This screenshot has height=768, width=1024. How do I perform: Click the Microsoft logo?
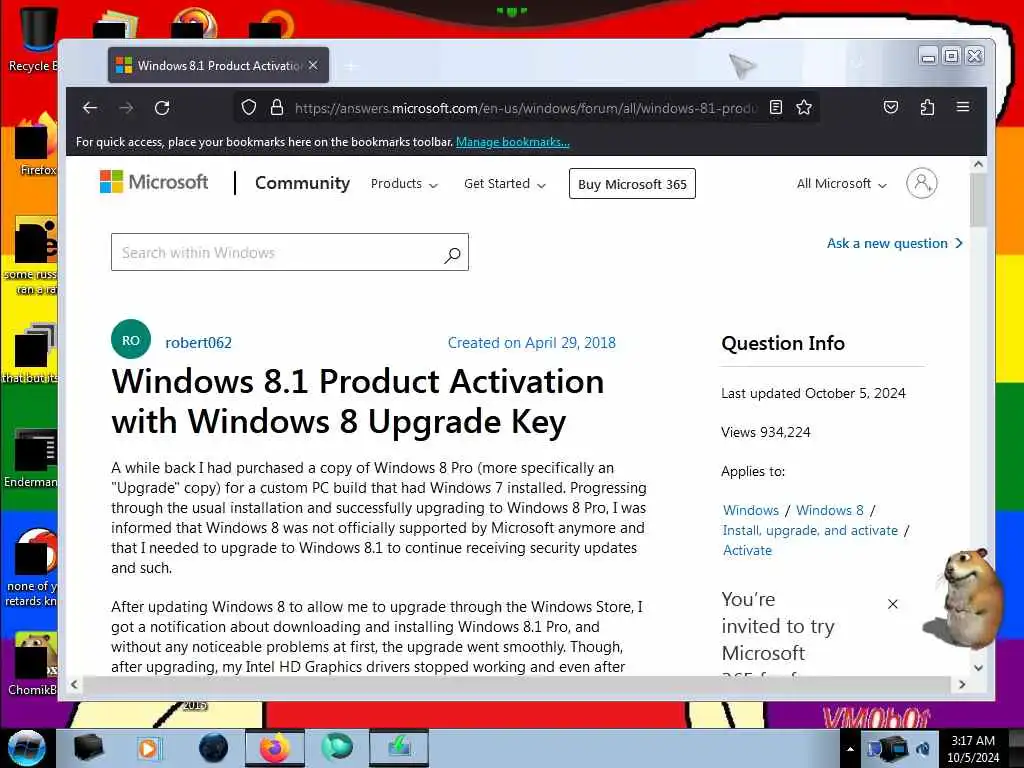[x=154, y=182]
